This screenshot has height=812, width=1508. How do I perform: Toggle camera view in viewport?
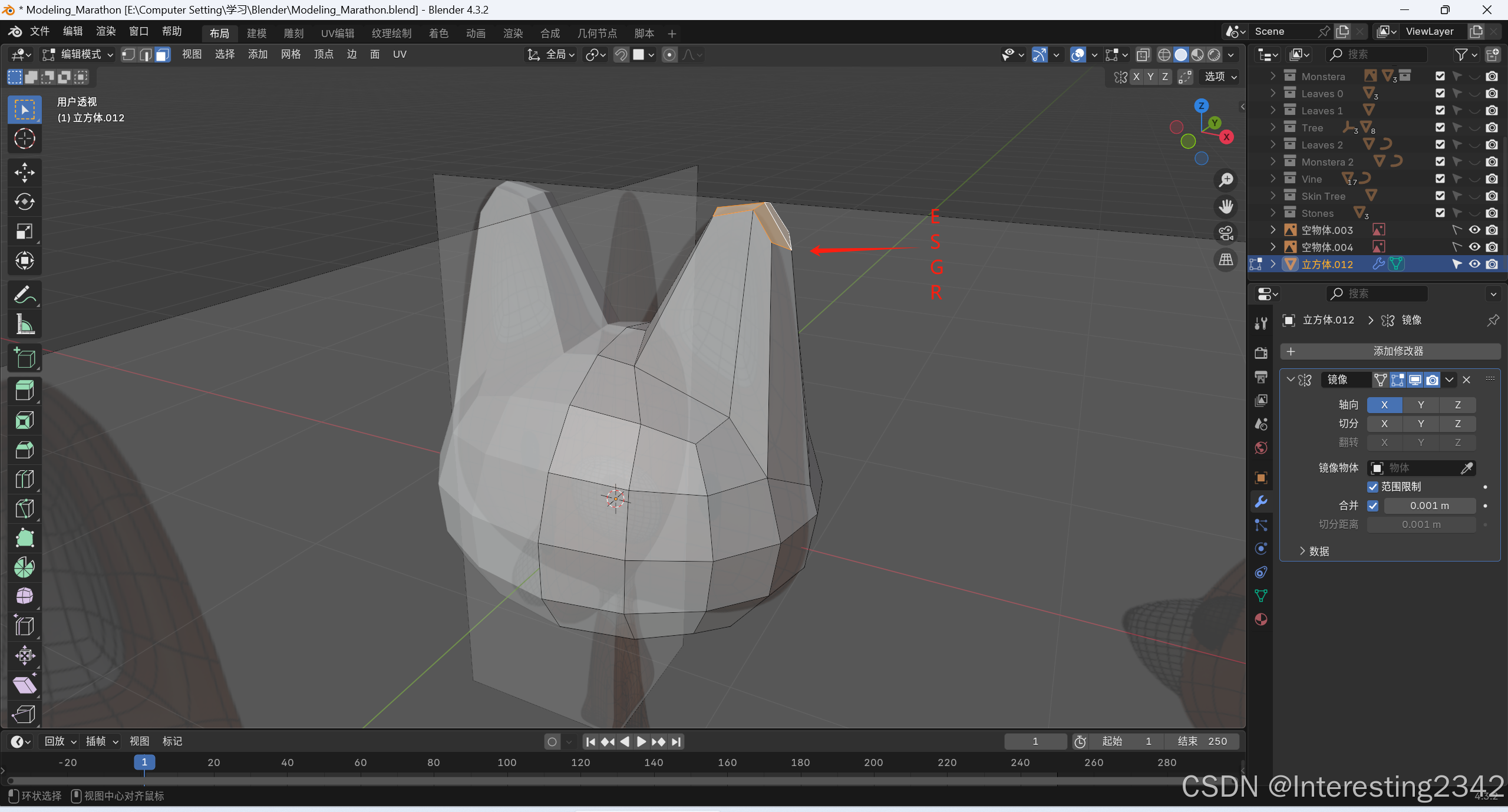1226,233
